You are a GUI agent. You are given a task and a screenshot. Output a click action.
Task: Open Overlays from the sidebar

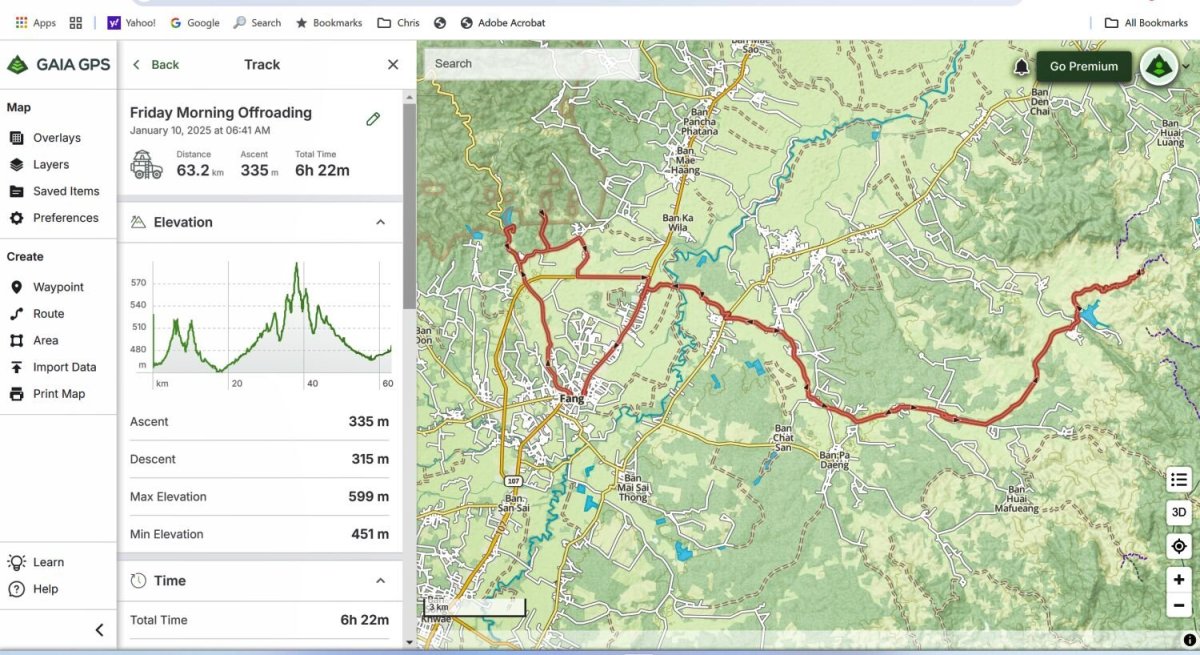(57, 138)
